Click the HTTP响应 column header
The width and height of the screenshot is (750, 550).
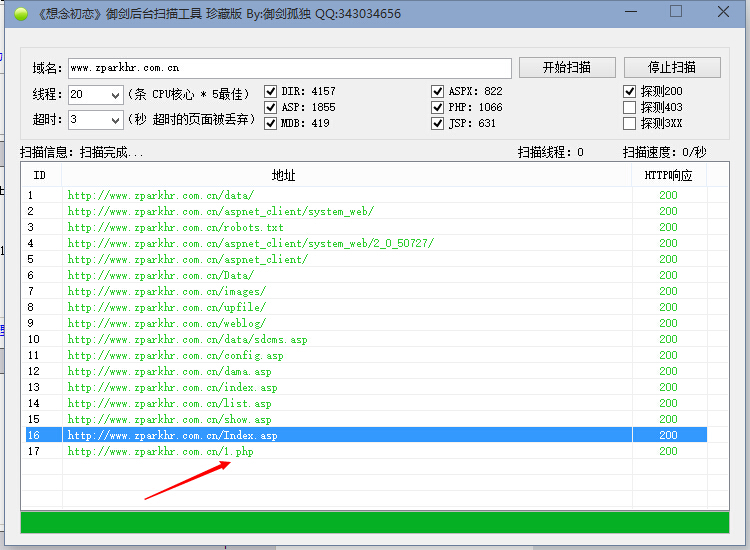pyautogui.click(x=669, y=176)
